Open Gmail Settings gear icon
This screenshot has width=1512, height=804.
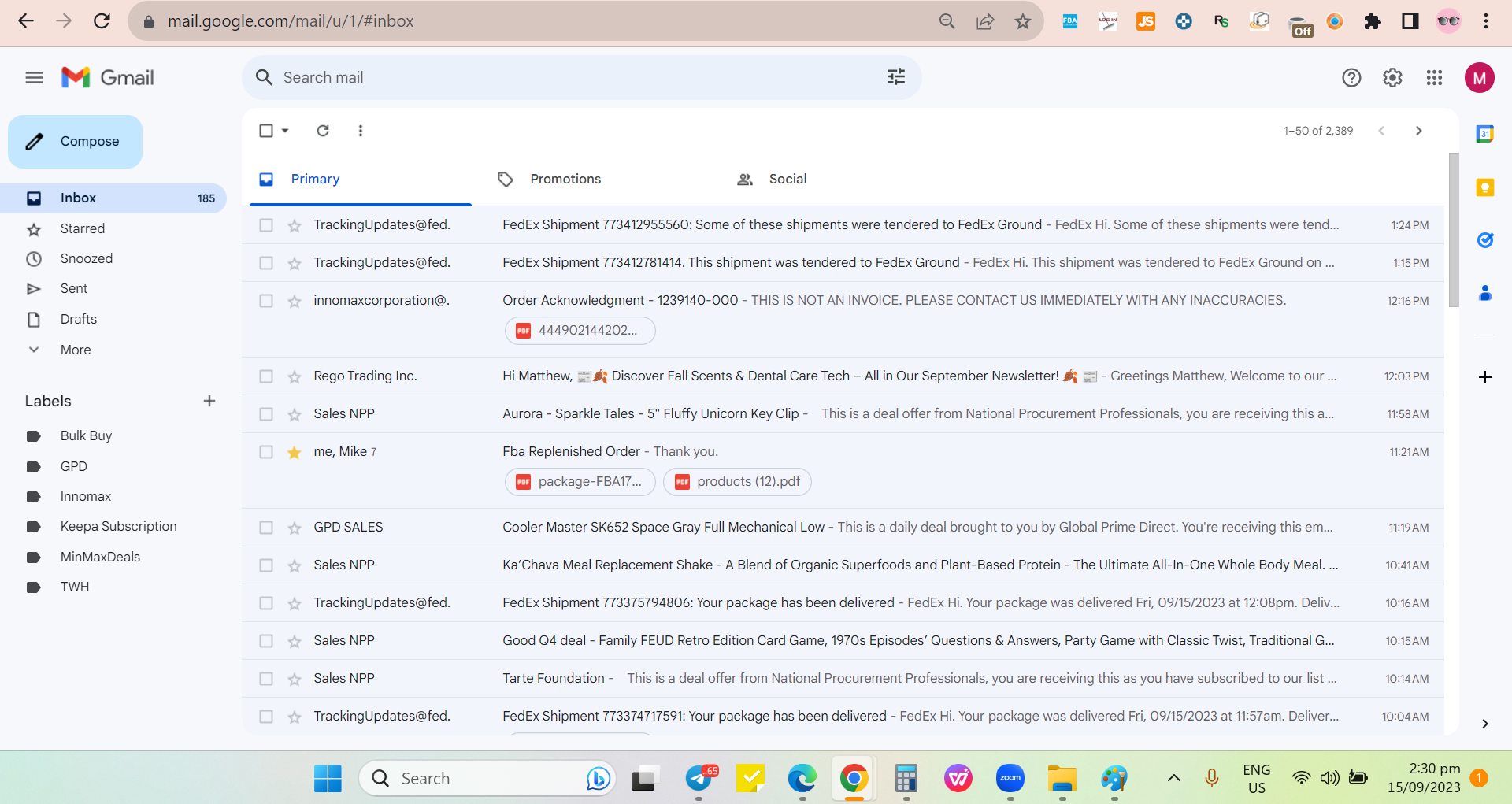(x=1392, y=77)
